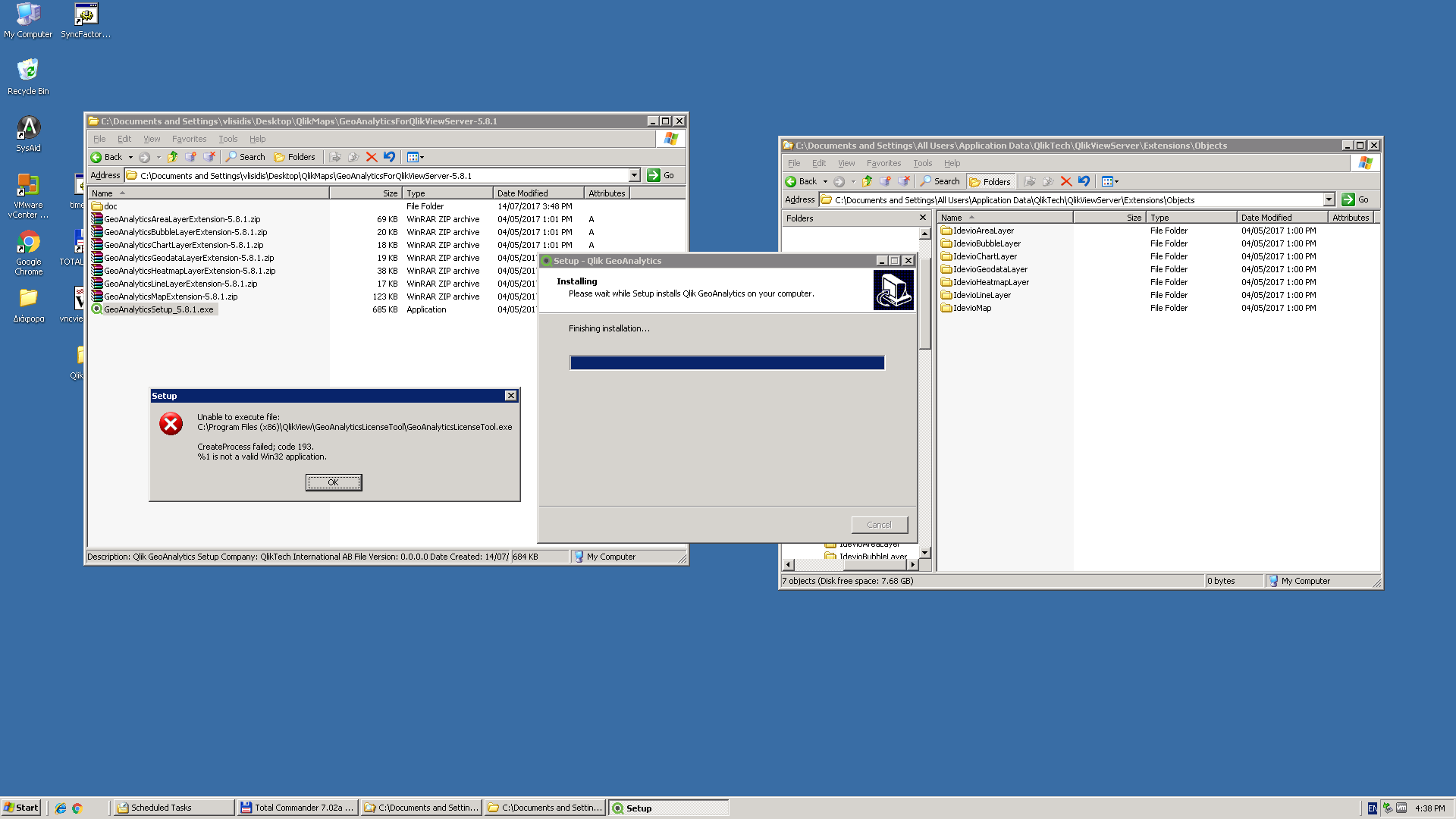Click Go button in Extensions\Objects window

click(1355, 199)
